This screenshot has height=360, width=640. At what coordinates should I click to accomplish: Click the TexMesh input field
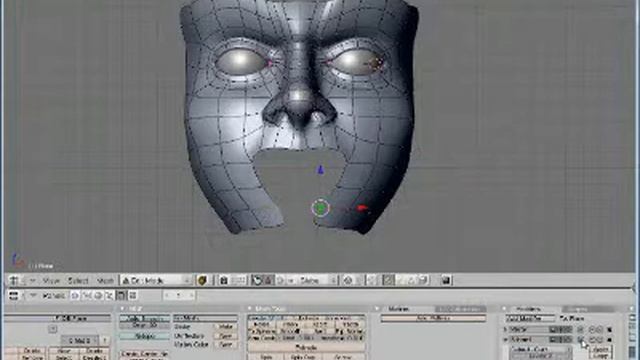pos(205,318)
